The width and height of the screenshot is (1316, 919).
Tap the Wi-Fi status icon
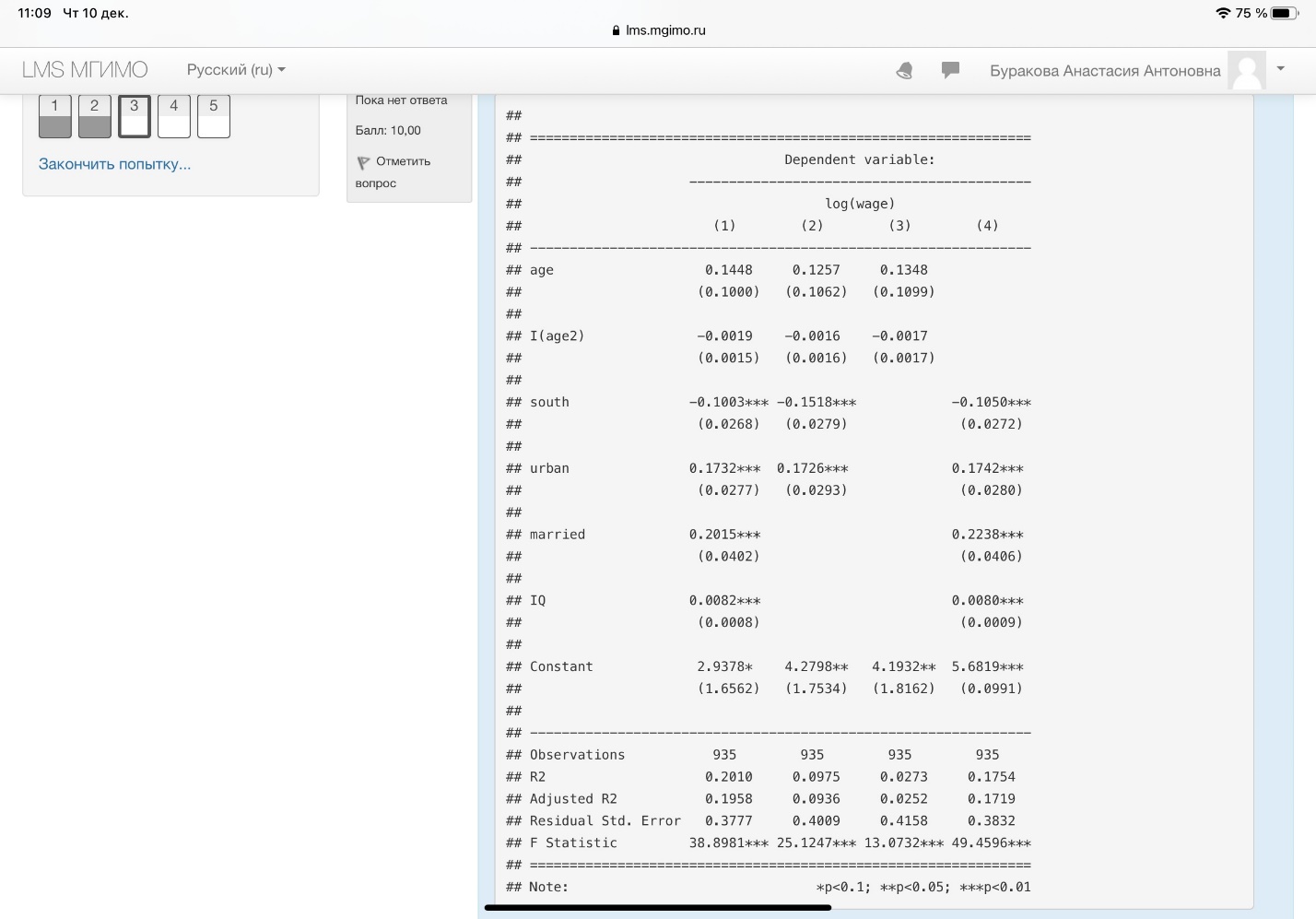pyautogui.click(x=1223, y=13)
